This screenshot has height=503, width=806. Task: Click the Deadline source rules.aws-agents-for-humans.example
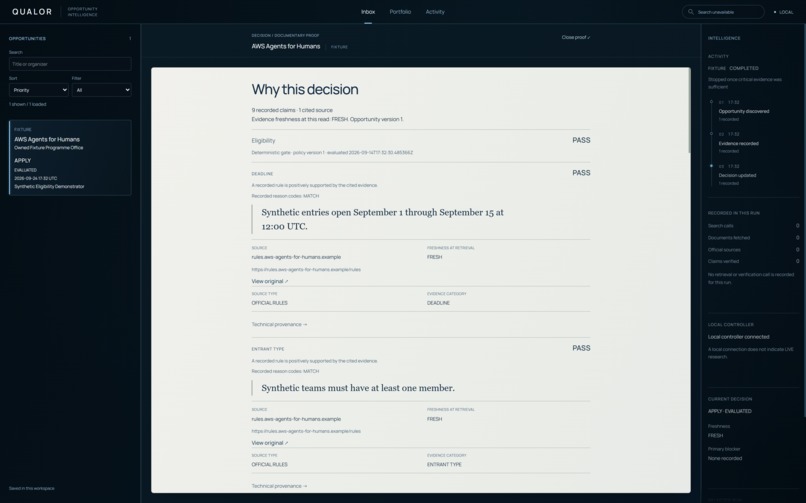coord(296,257)
